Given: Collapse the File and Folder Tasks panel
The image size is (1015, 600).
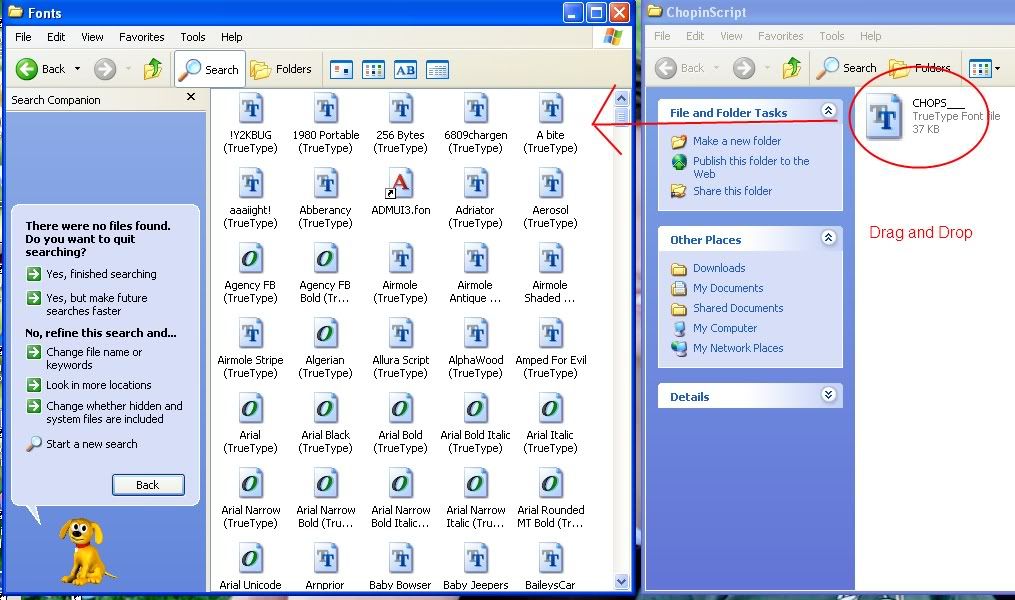Looking at the screenshot, I should click(x=828, y=111).
